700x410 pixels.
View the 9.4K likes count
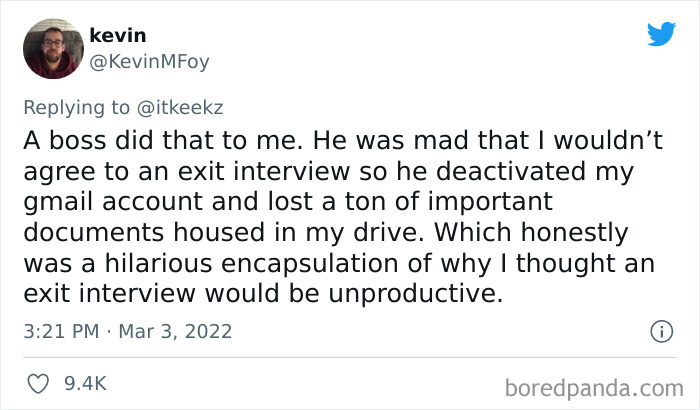coord(87,383)
